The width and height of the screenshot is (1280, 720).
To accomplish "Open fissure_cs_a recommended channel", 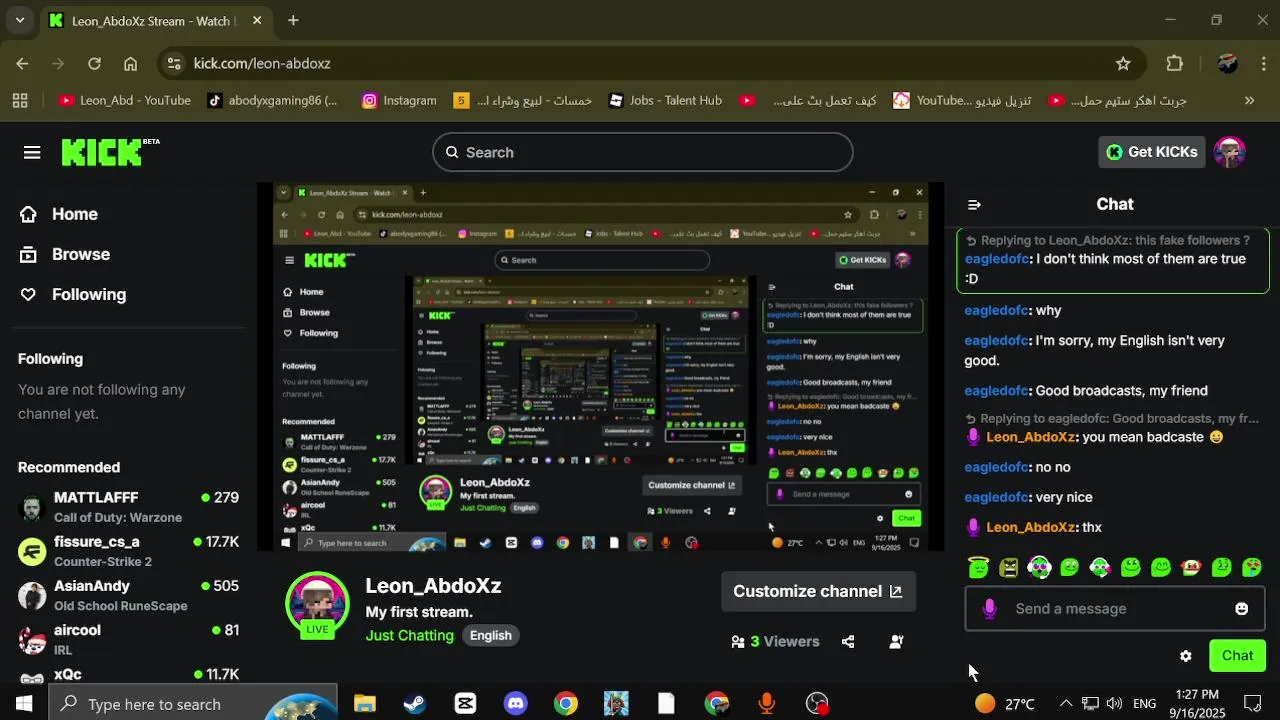I will 128,550.
